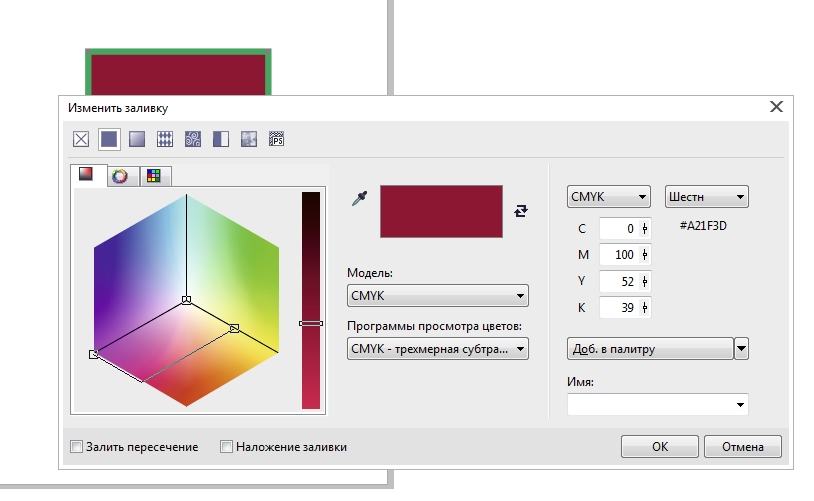Click the Y value stepper
Image resolution: width=814 pixels, height=501 pixels.
[x=645, y=281]
